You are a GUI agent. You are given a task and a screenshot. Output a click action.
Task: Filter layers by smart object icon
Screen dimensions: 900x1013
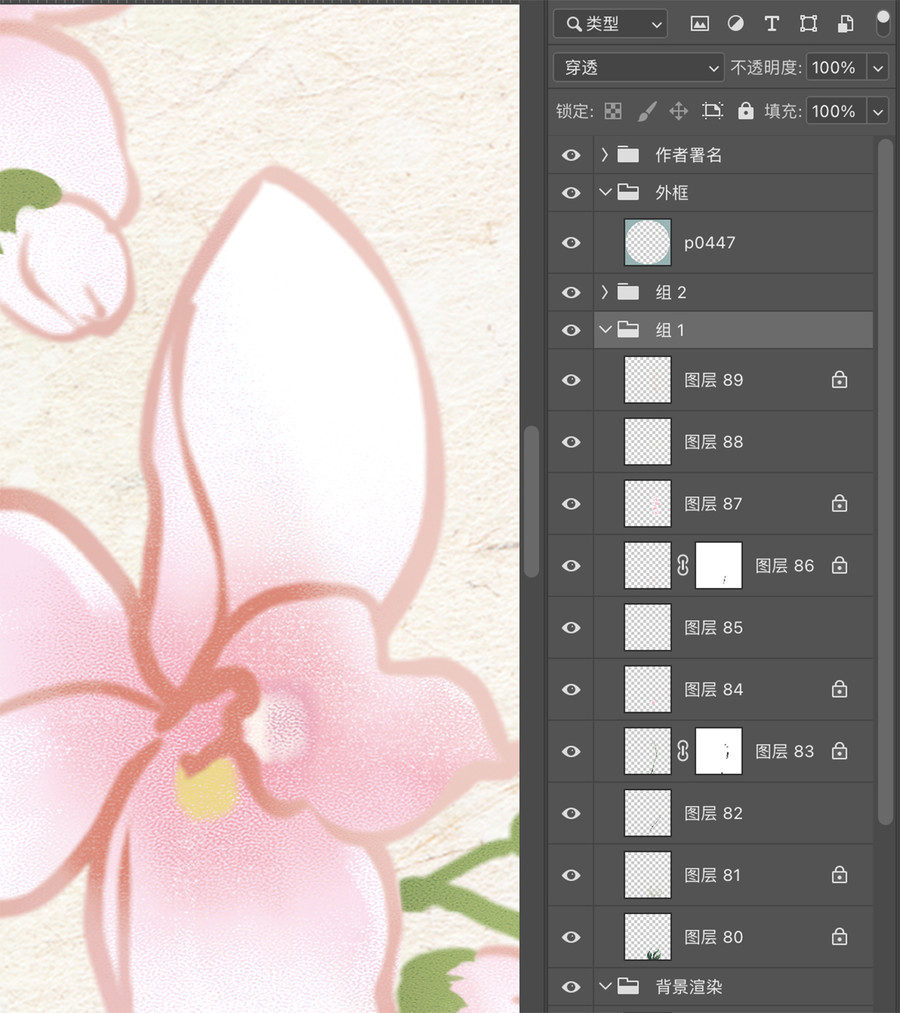coord(845,24)
